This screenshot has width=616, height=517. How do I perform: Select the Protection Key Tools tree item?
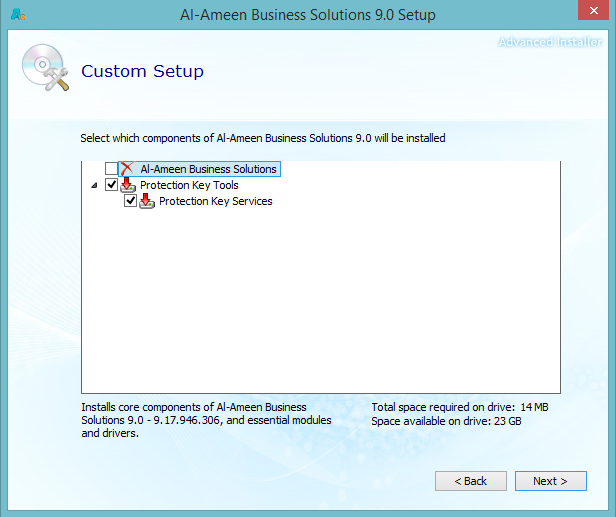click(x=189, y=185)
